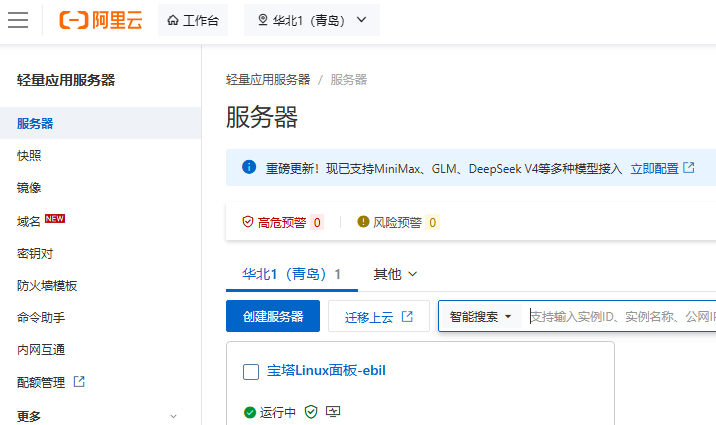Image resolution: width=716 pixels, height=425 pixels.
Task: Open the hamburger navigation menu
Action: [18, 20]
